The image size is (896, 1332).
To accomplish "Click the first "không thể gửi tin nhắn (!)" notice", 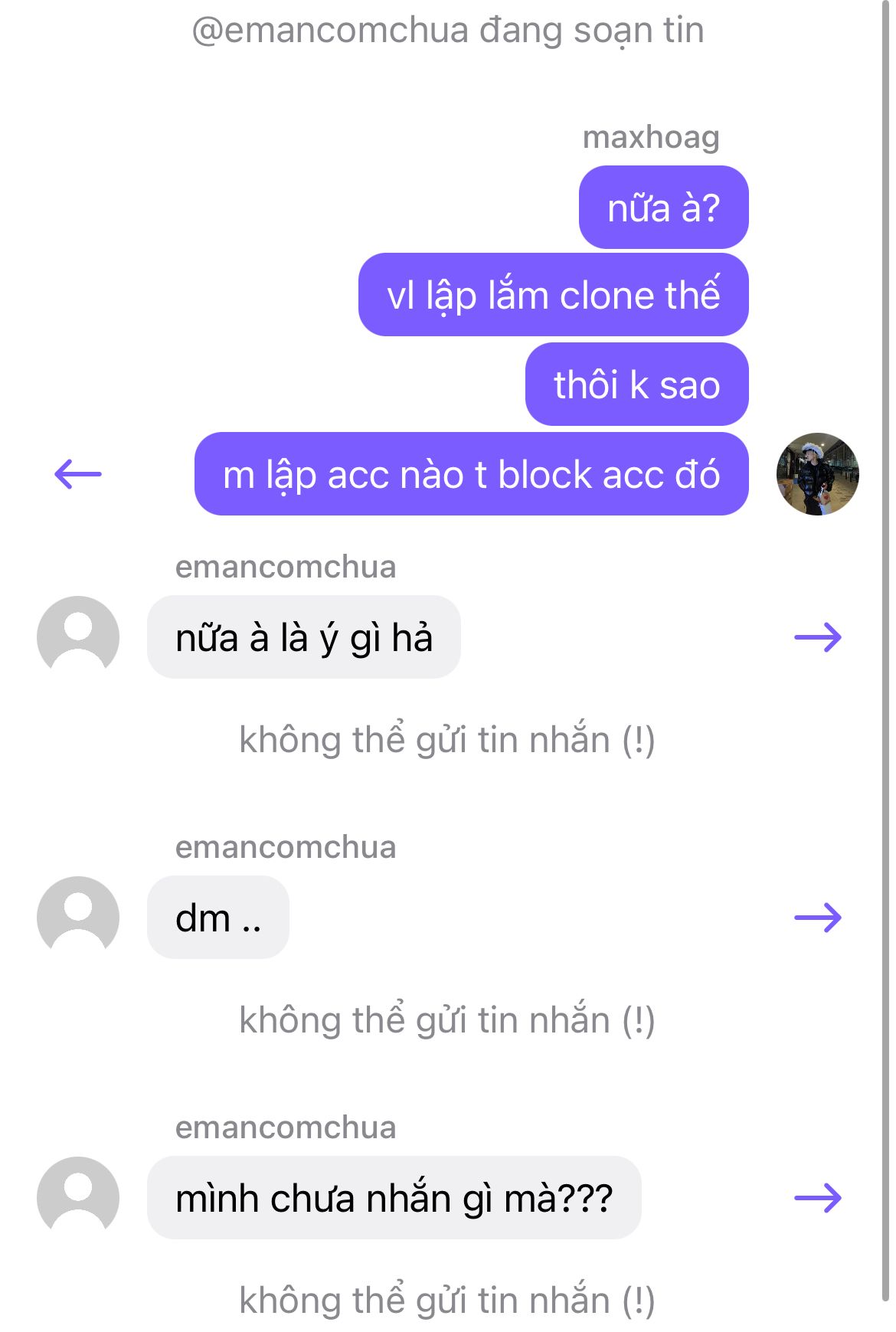I will [447, 740].
